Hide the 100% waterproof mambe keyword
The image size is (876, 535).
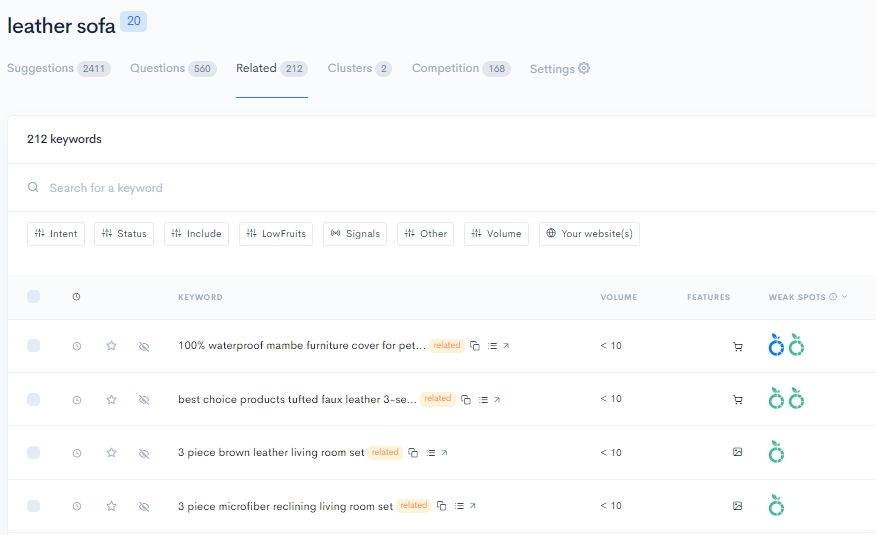[144, 347]
